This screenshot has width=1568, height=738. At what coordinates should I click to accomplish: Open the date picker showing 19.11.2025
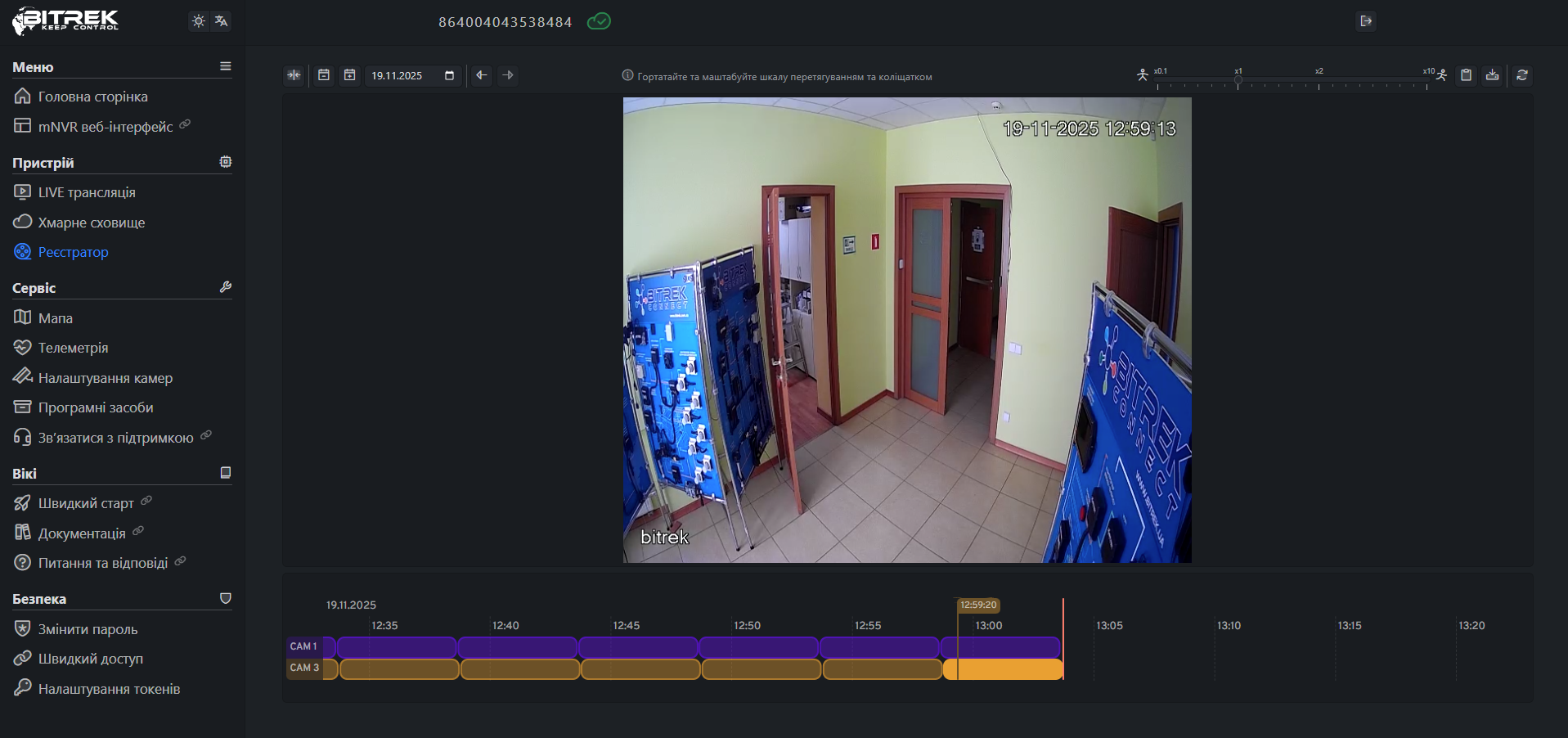[x=412, y=75]
